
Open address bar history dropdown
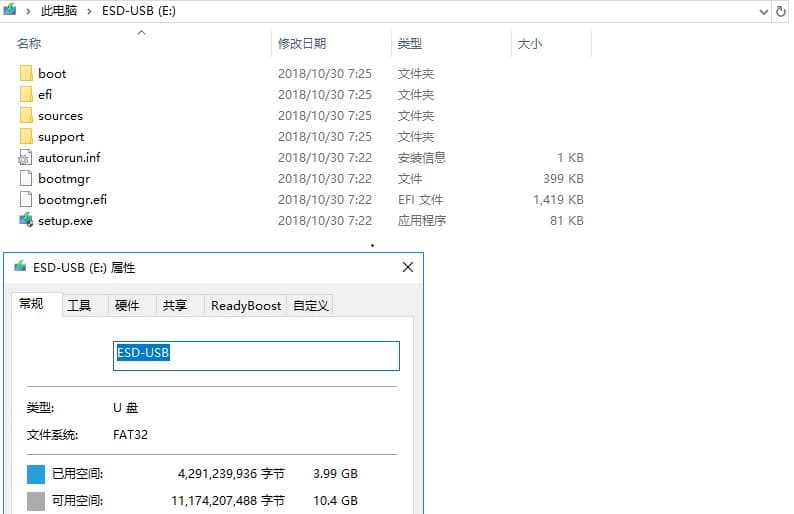764,12
